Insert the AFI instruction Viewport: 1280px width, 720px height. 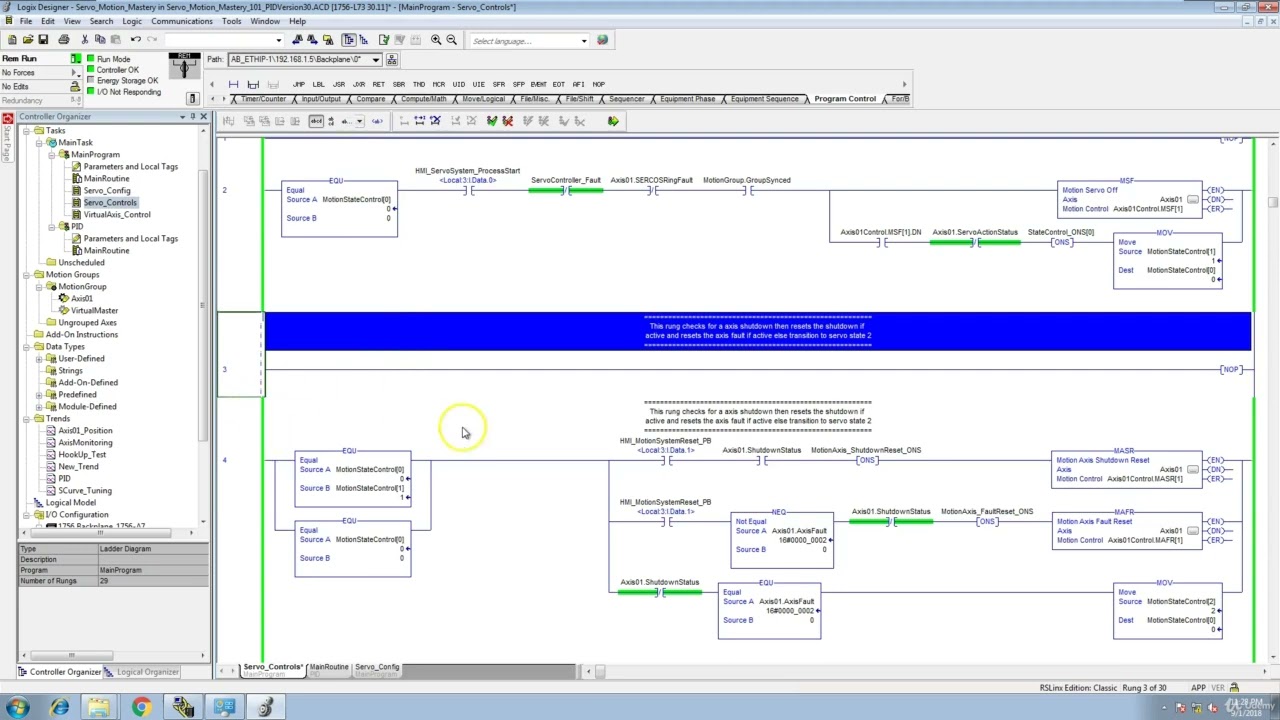click(578, 84)
